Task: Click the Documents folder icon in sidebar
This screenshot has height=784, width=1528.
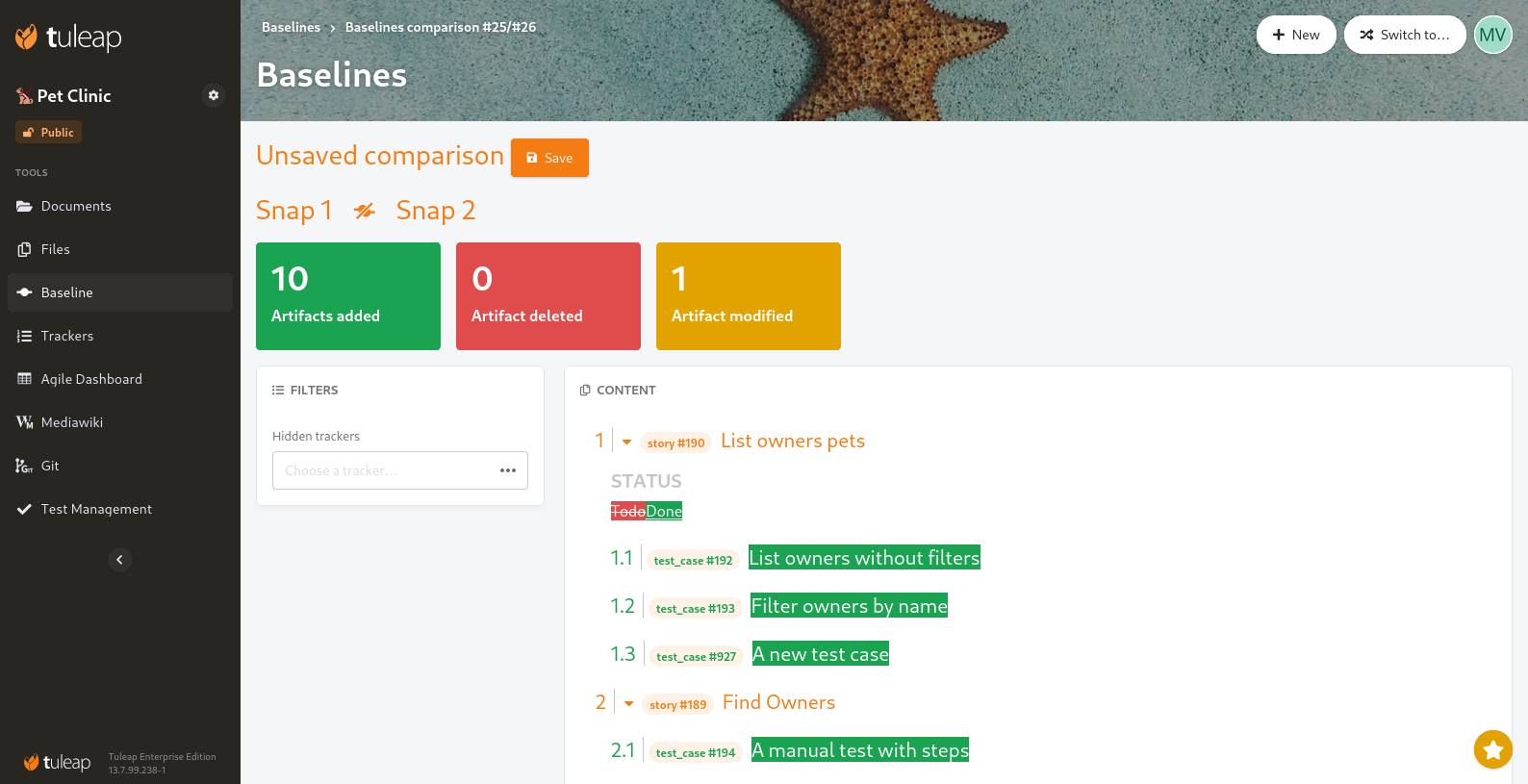Action: (x=25, y=206)
